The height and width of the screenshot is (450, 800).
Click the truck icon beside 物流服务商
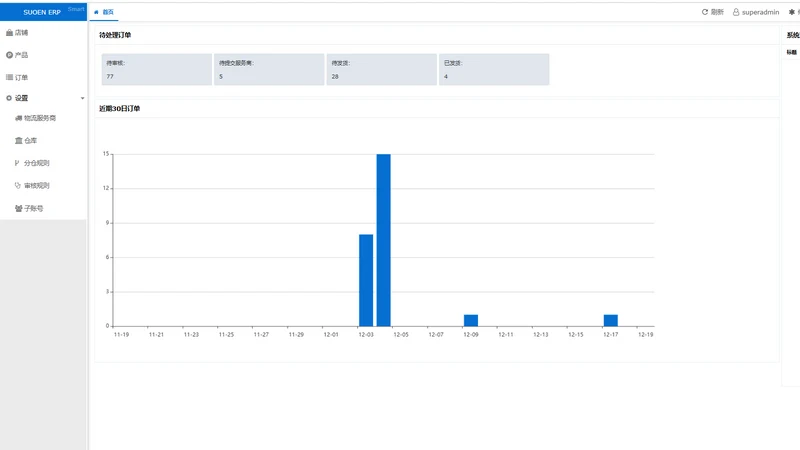point(18,118)
